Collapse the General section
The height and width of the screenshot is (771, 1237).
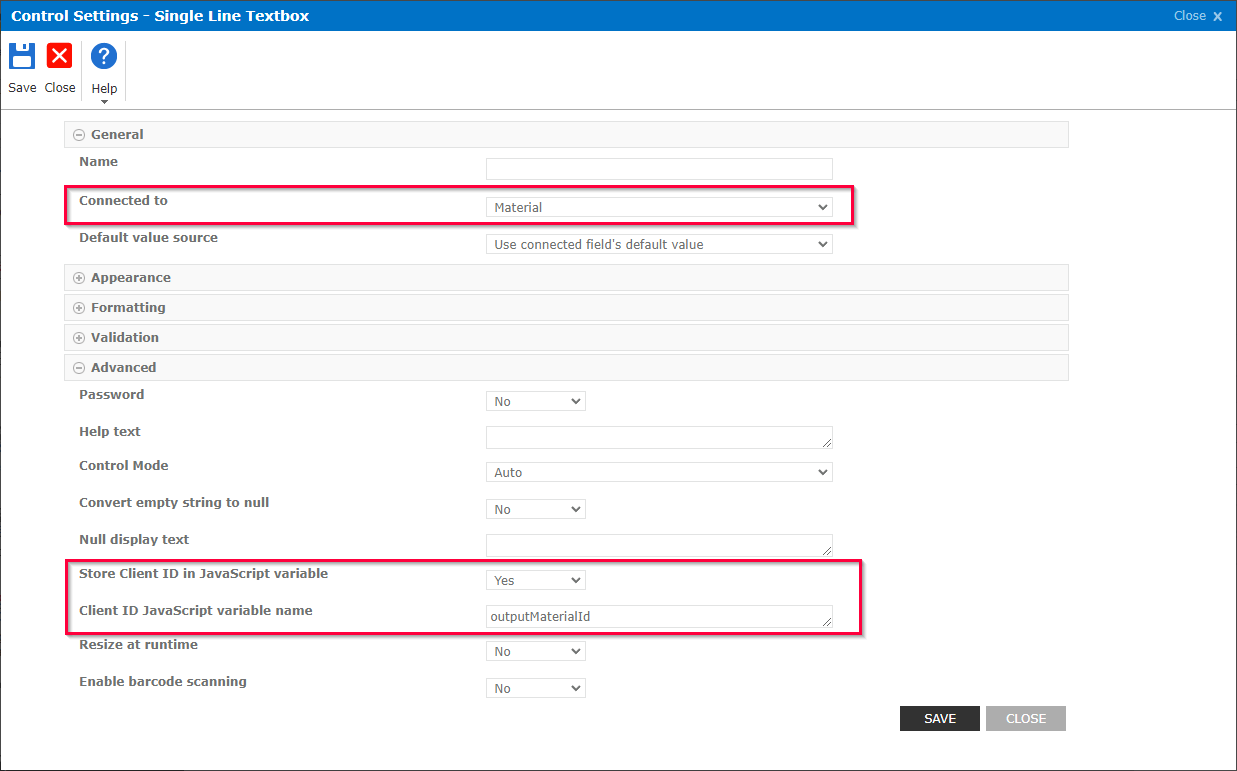click(x=78, y=134)
